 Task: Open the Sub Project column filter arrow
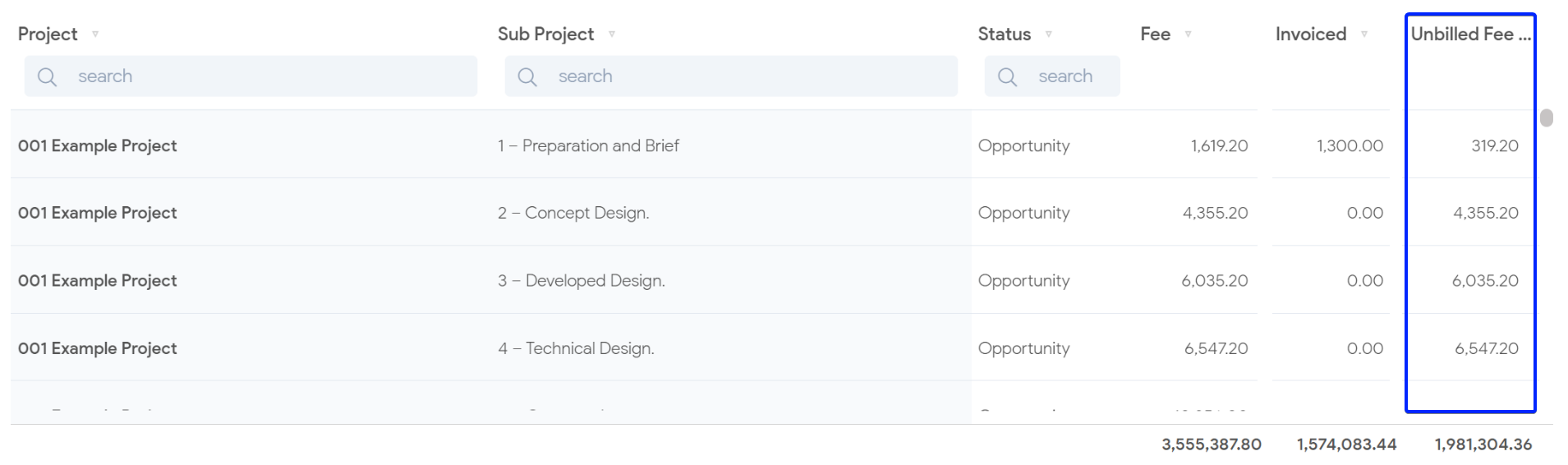point(612,35)
